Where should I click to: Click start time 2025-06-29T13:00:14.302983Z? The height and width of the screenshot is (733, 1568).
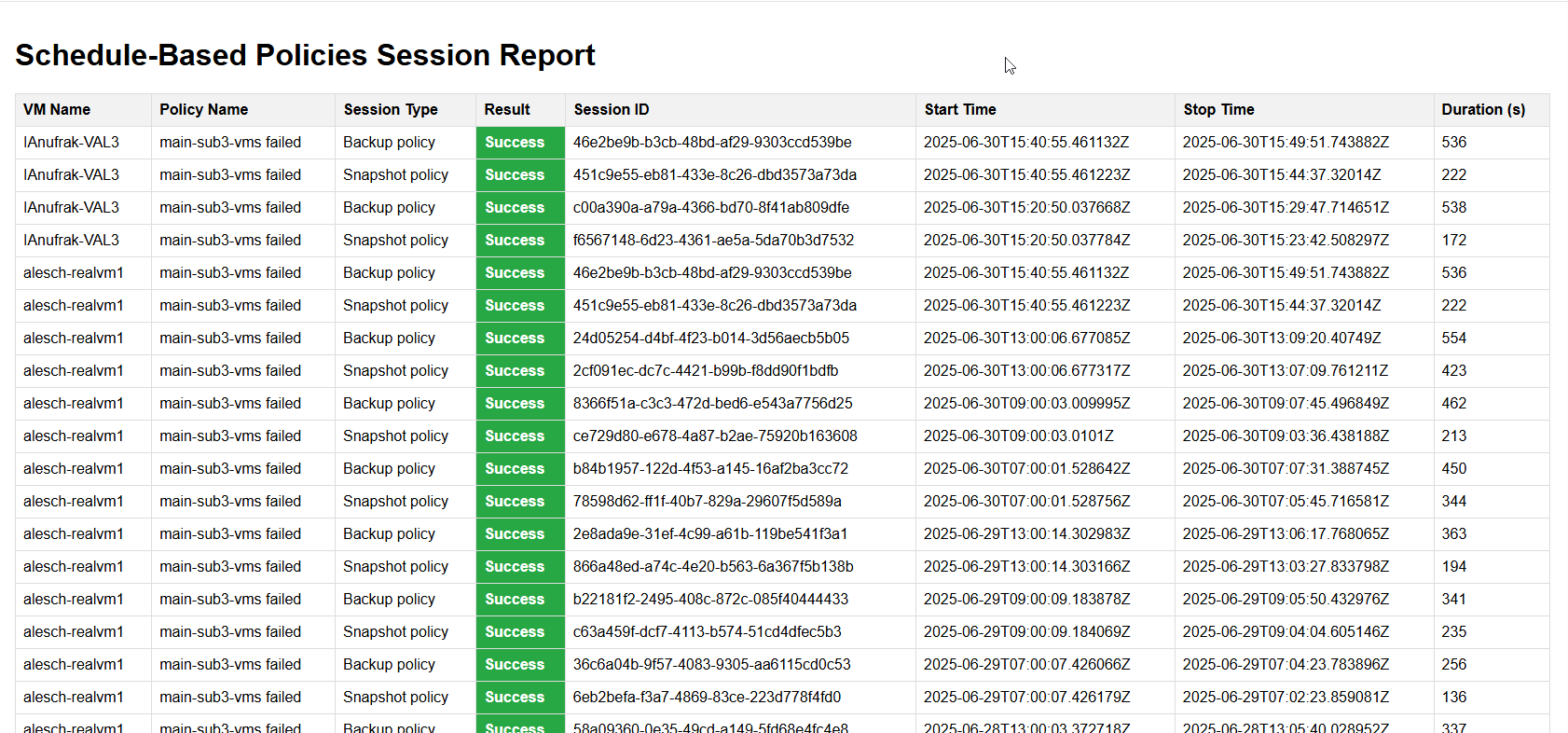[x=1027, y=533]
